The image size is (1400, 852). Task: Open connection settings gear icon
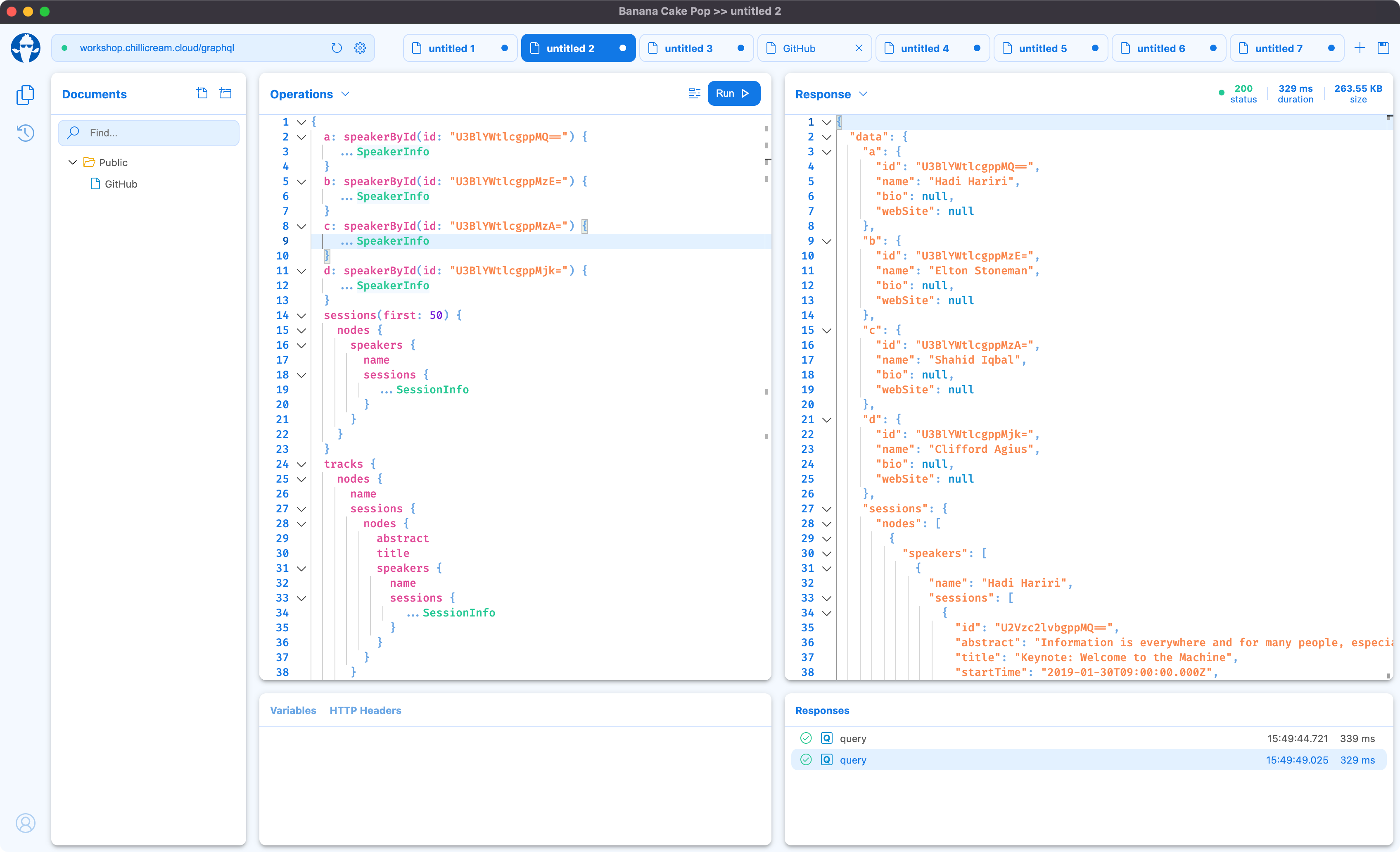pyautogui.click(x=360, y=48)
